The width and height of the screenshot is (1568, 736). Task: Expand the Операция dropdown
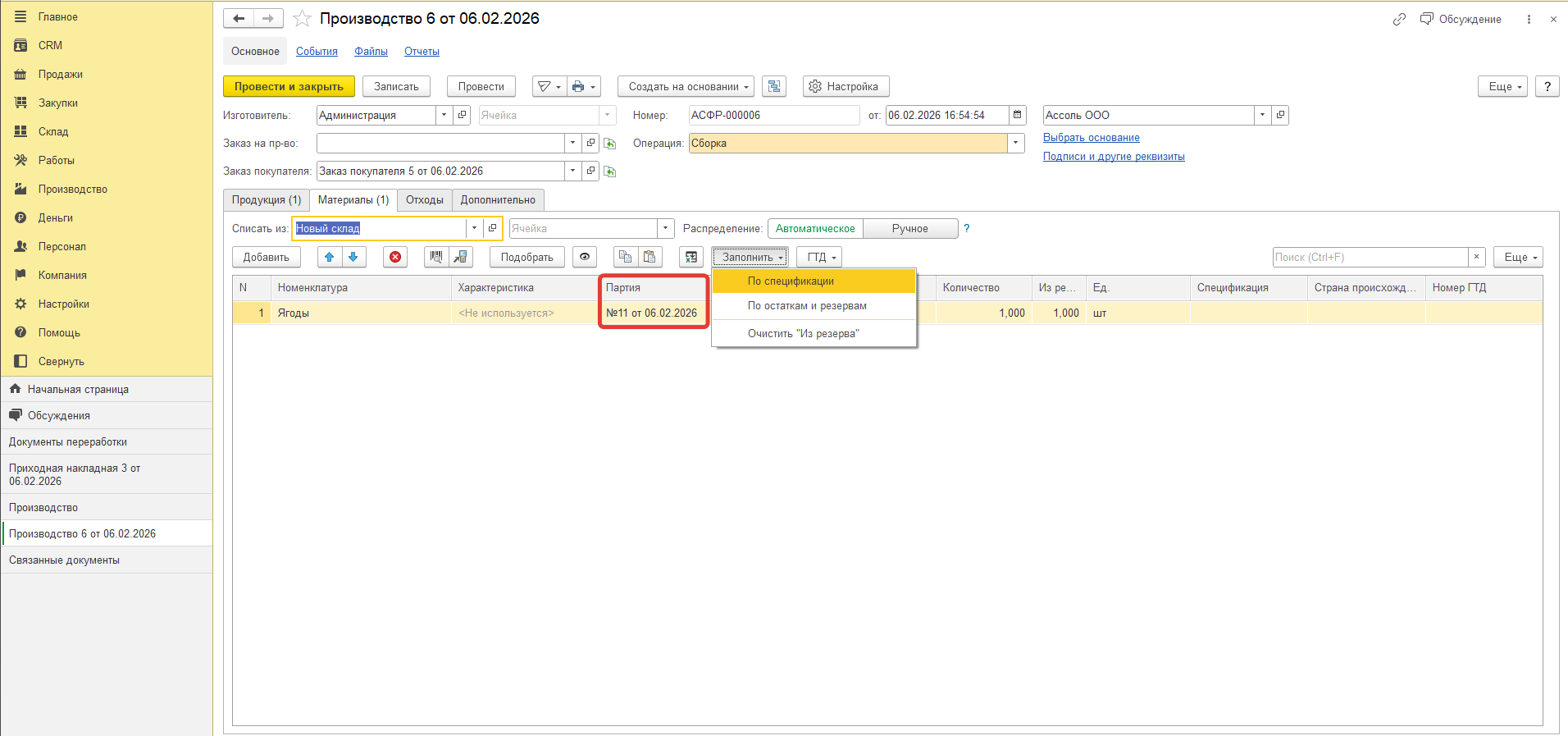pyautogui.click(x=1016, y=143)
